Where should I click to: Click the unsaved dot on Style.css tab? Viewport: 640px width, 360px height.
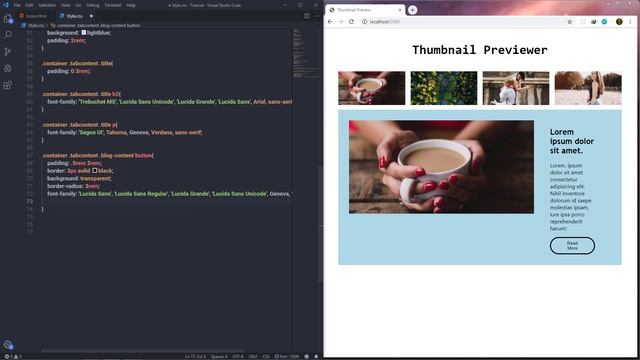coord(91,16)
